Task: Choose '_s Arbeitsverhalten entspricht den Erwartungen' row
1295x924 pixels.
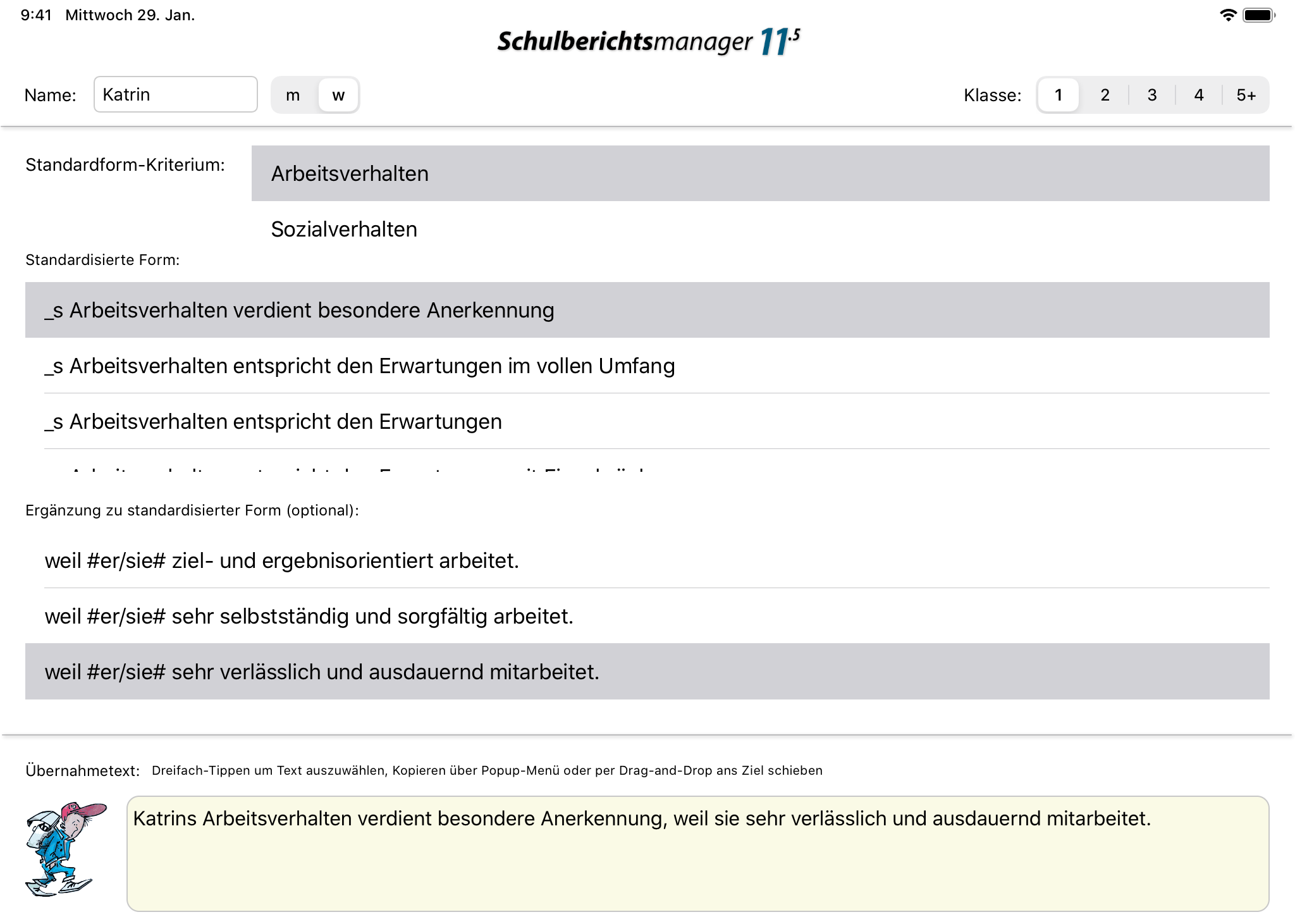Action: [647, 421]
